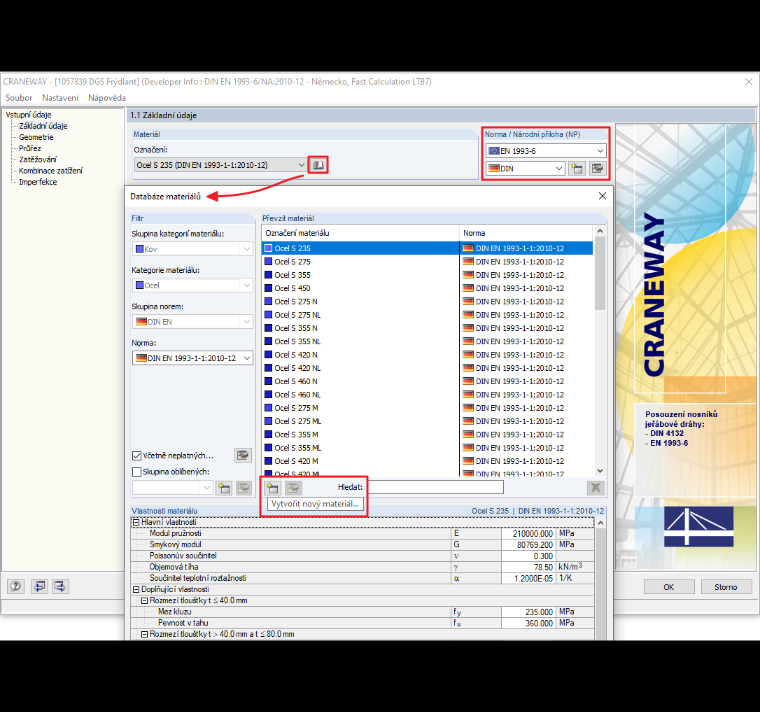The width and height of the screenshot is (760, 712).
Task: Click edit material icon beside Hledat
Action: pyautogui.click(x=293, y=488)
